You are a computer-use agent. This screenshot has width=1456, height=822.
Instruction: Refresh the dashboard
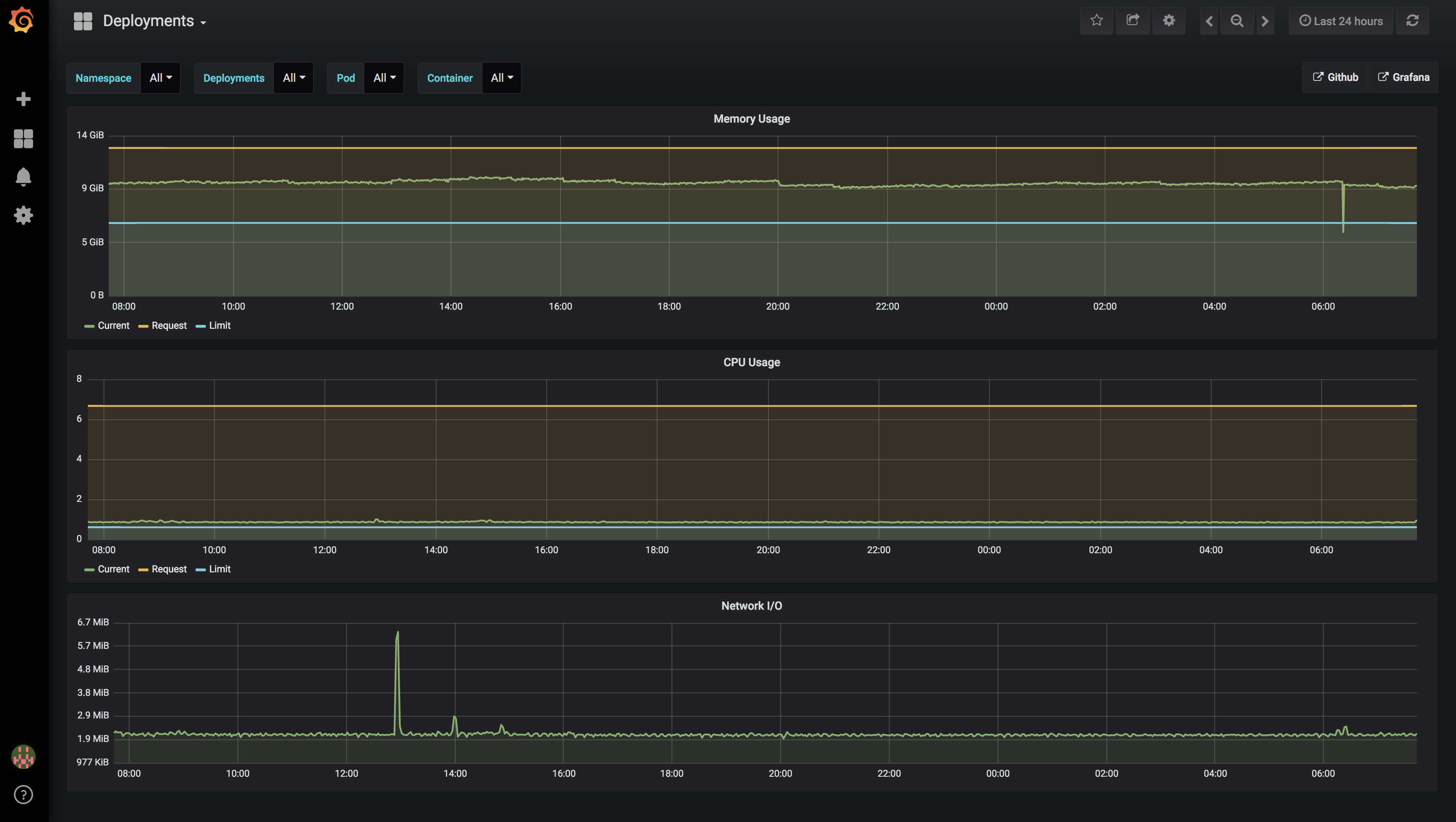1412,21
